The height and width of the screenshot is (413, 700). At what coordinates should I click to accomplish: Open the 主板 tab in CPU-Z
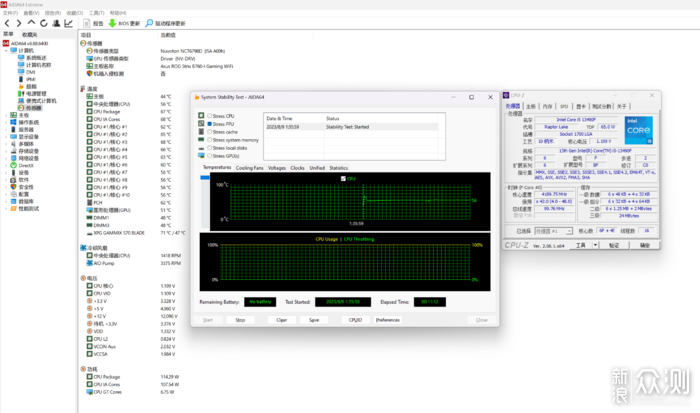(531, 106)
